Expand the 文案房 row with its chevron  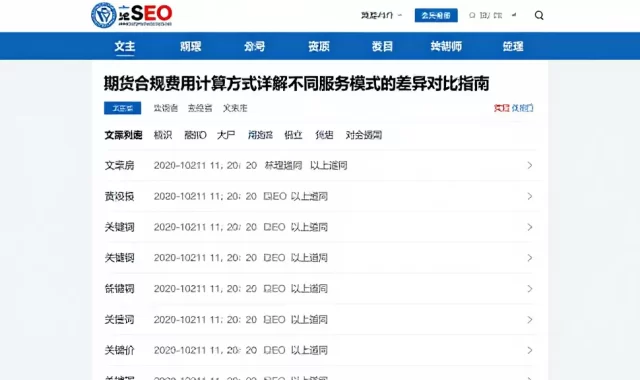click(530, 165)
